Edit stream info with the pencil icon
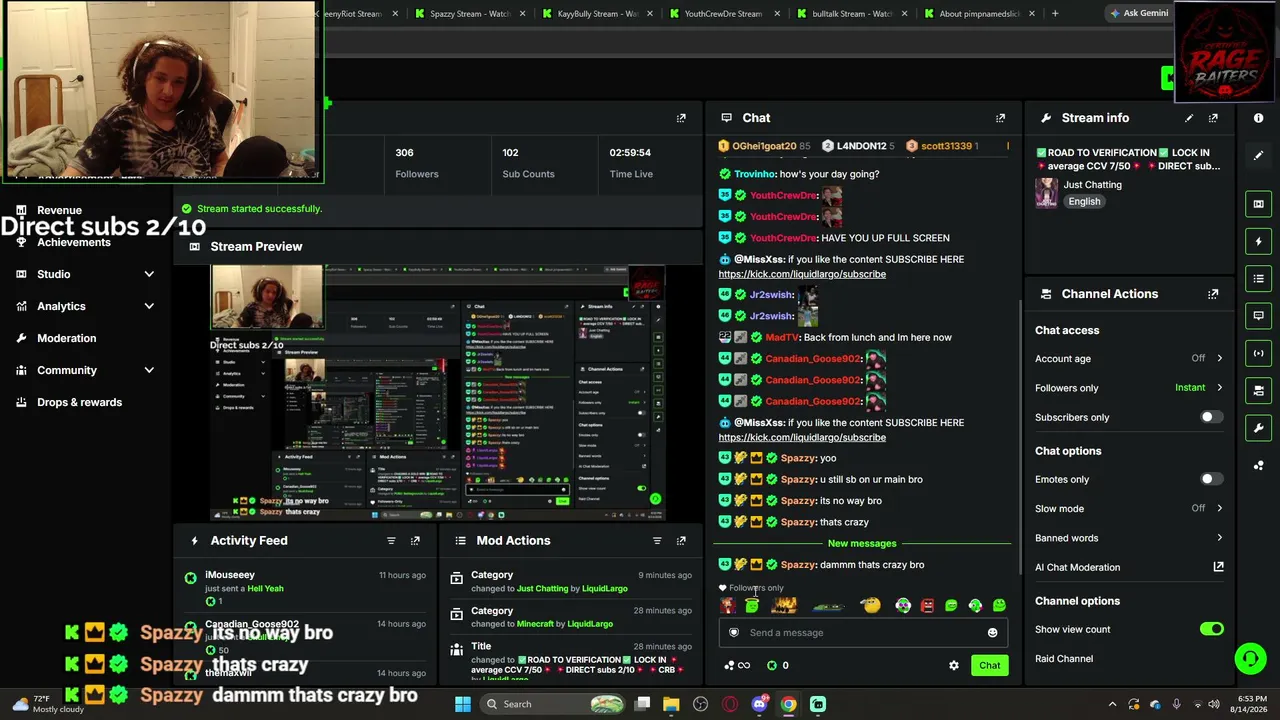 click(1189, 118)
